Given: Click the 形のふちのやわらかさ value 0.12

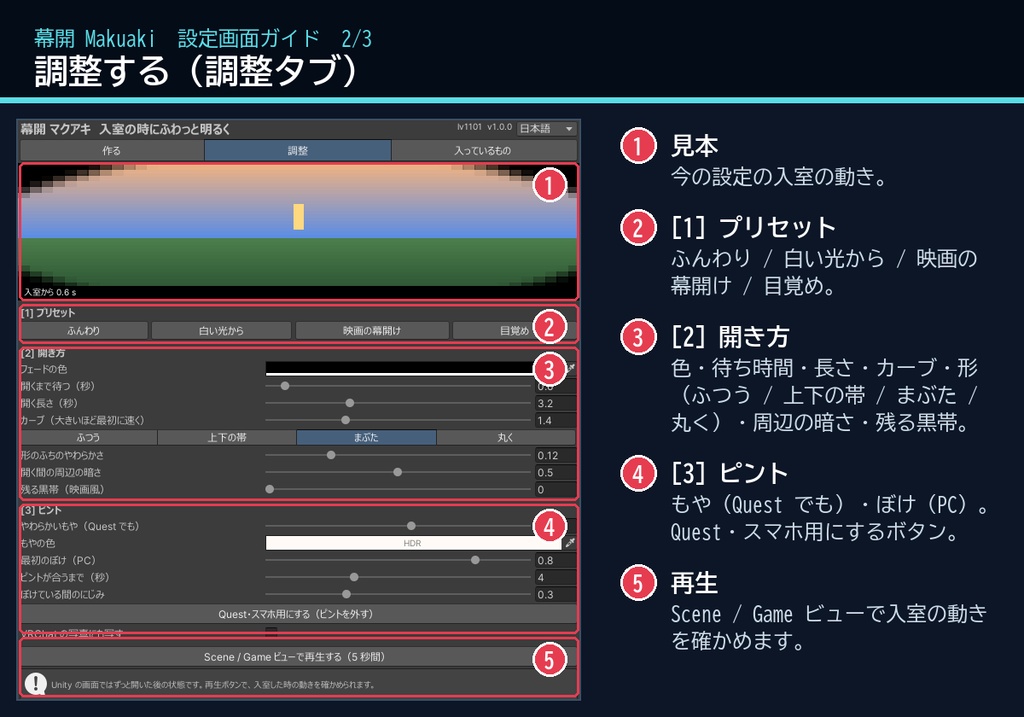Looking at the screenshot, I should click(555, 455).
